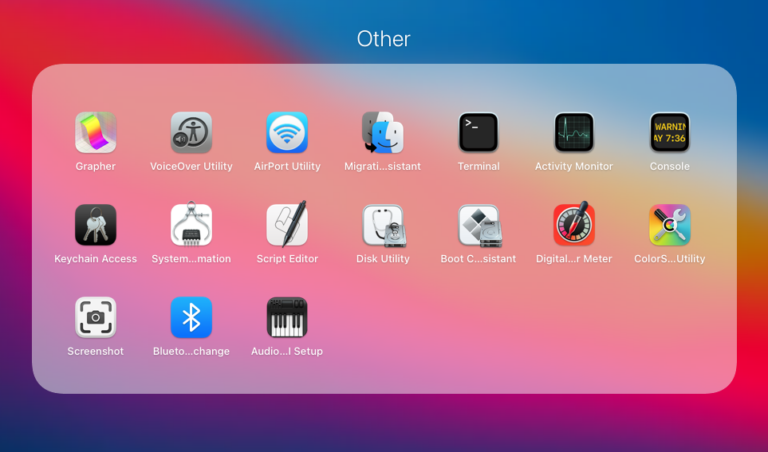Open the Screenshot app
The image size is (768, 452).
[x=95, y=317]
